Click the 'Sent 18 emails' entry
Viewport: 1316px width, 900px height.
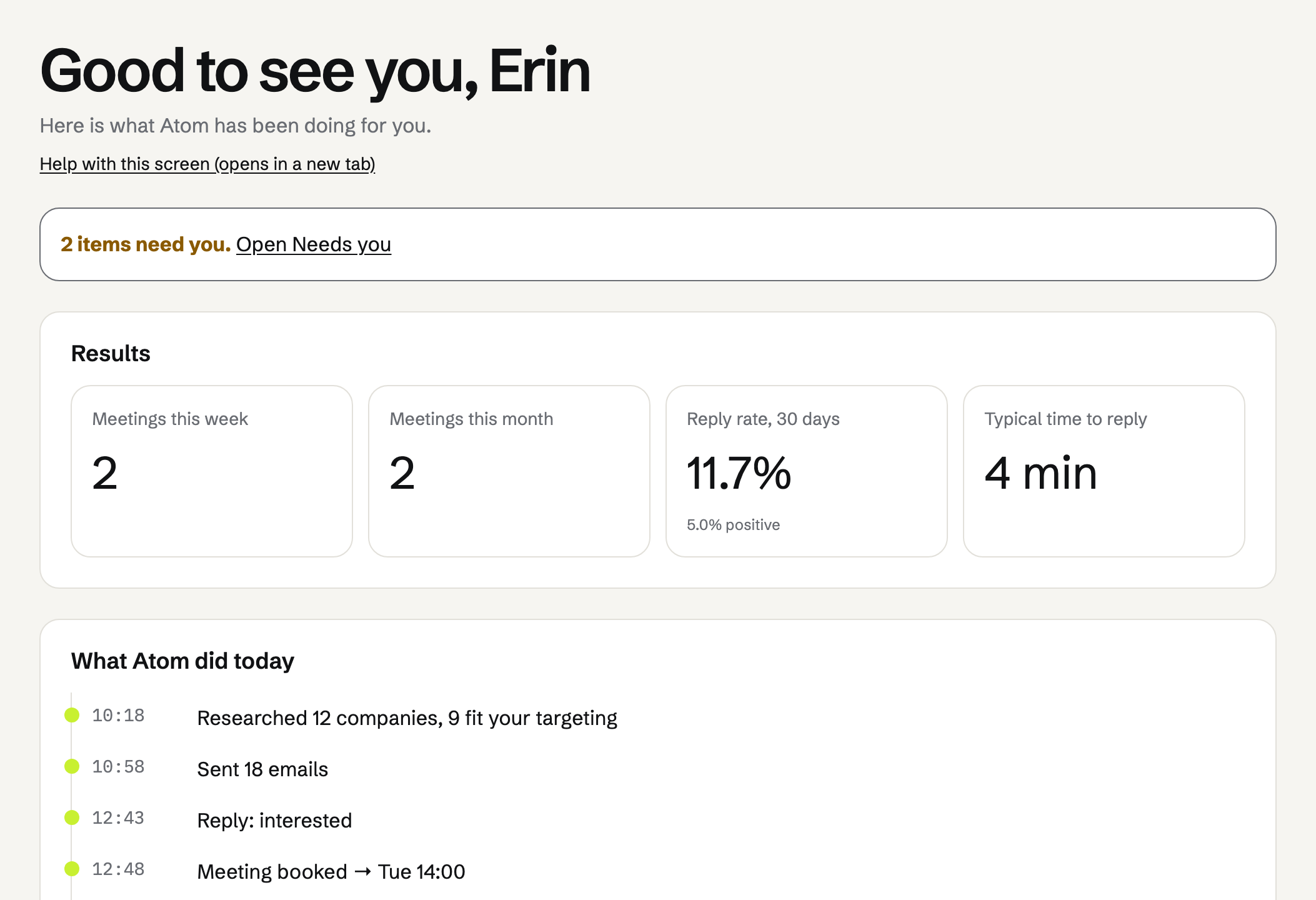click(262, 769)
